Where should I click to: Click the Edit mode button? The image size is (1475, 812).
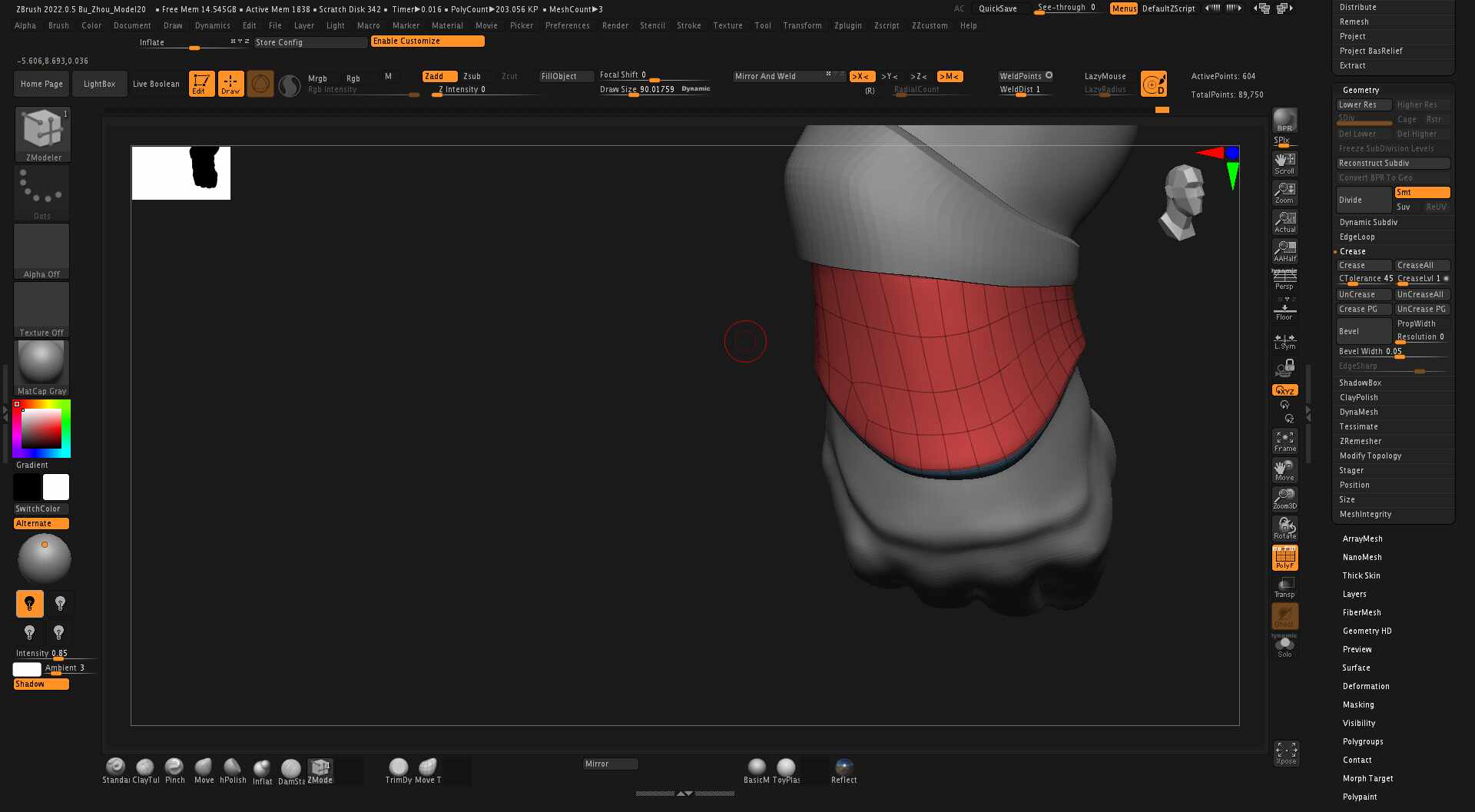coord(201,84)
